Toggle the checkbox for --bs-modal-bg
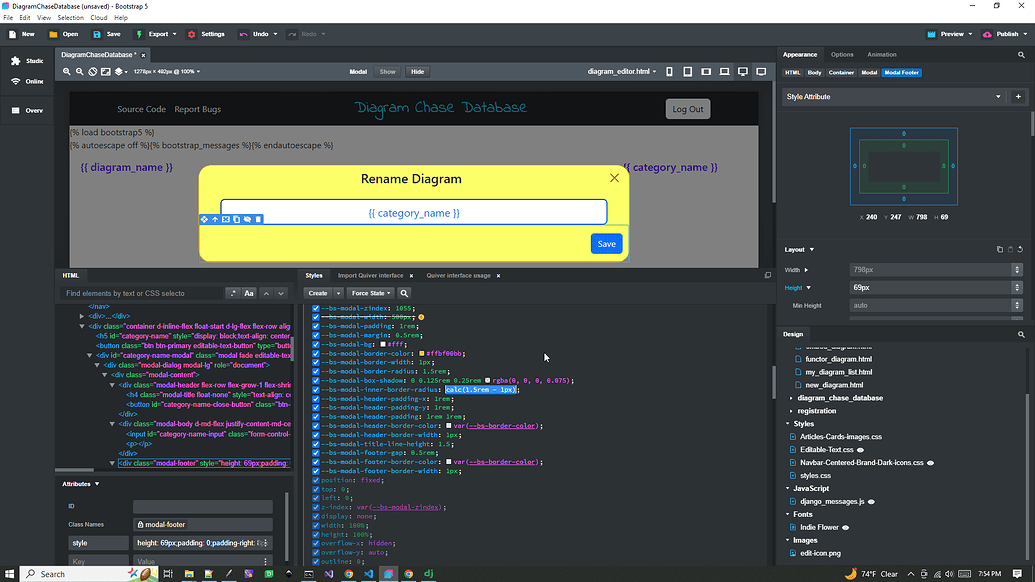 316,347
